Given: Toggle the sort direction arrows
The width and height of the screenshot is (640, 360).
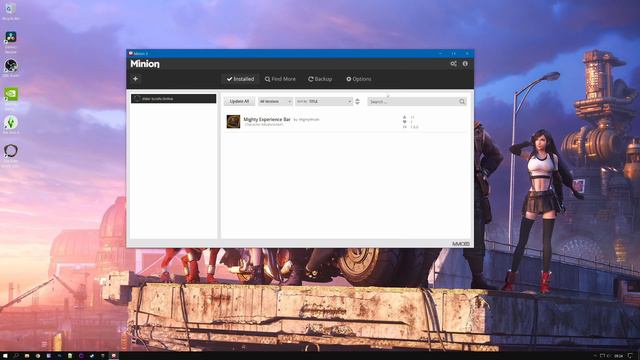Looking at the screenshot, I should click(x=358, y=101).
